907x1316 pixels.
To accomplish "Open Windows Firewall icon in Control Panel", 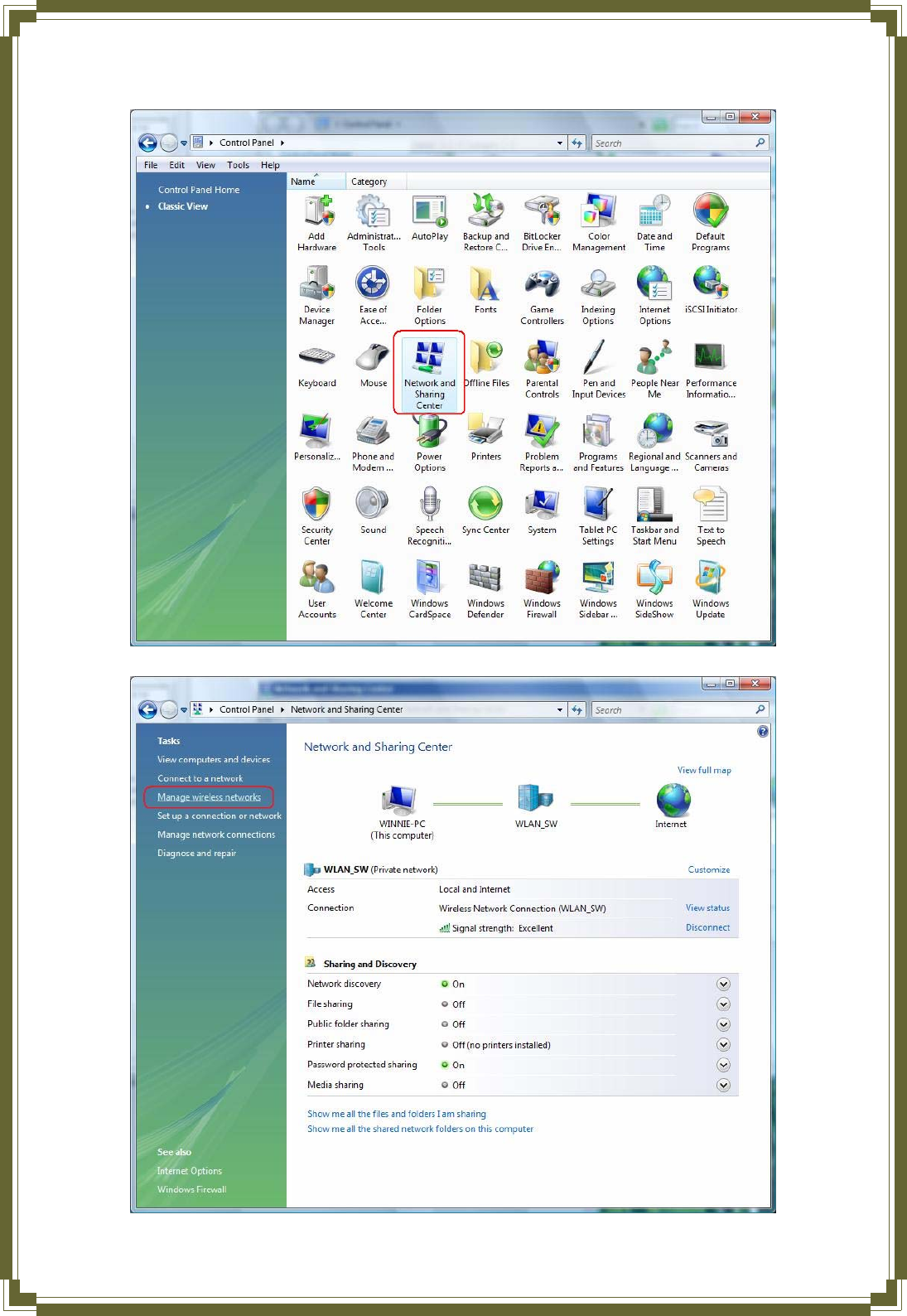I will tap(542, 590).
